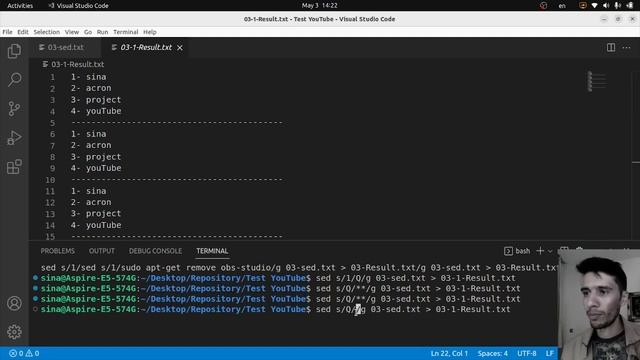This screenshot has width=640, height=360.
Task: Open editor More Actions ellipsis
Action: (x=626, y=47)
